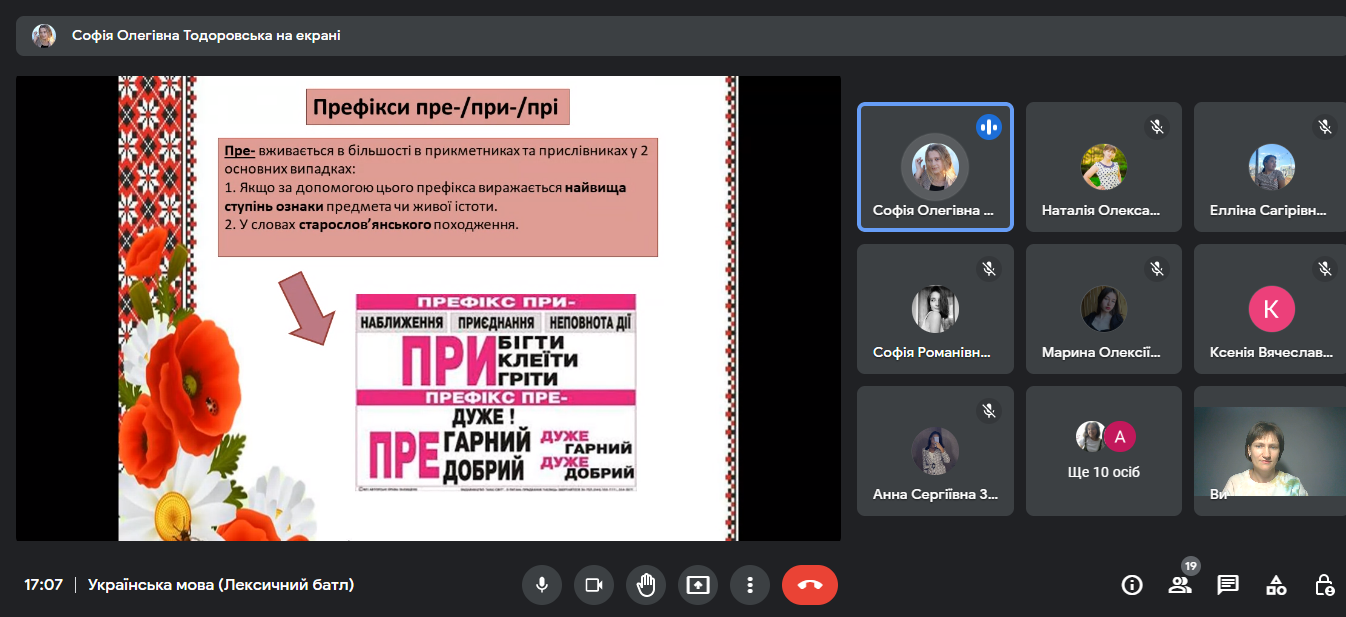Click the presented slide with Префікси title
1346x617 pixels.
(x=428, y=308)
